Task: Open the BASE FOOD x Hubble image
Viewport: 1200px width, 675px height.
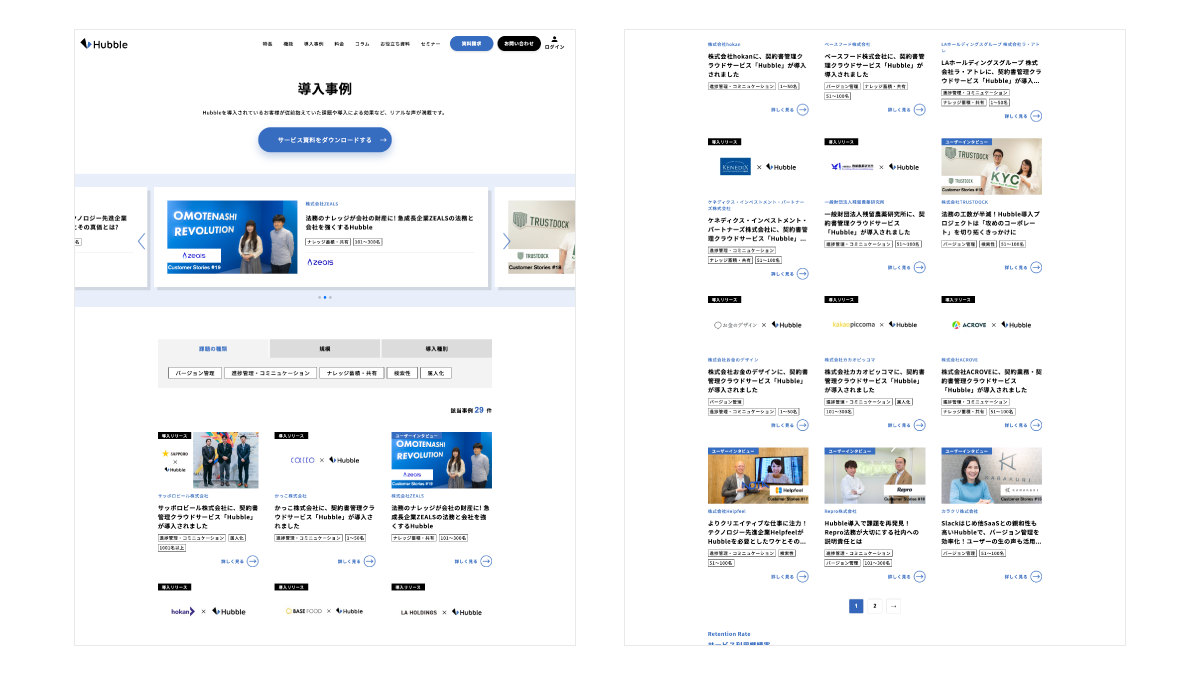Action: pos(325,611)
